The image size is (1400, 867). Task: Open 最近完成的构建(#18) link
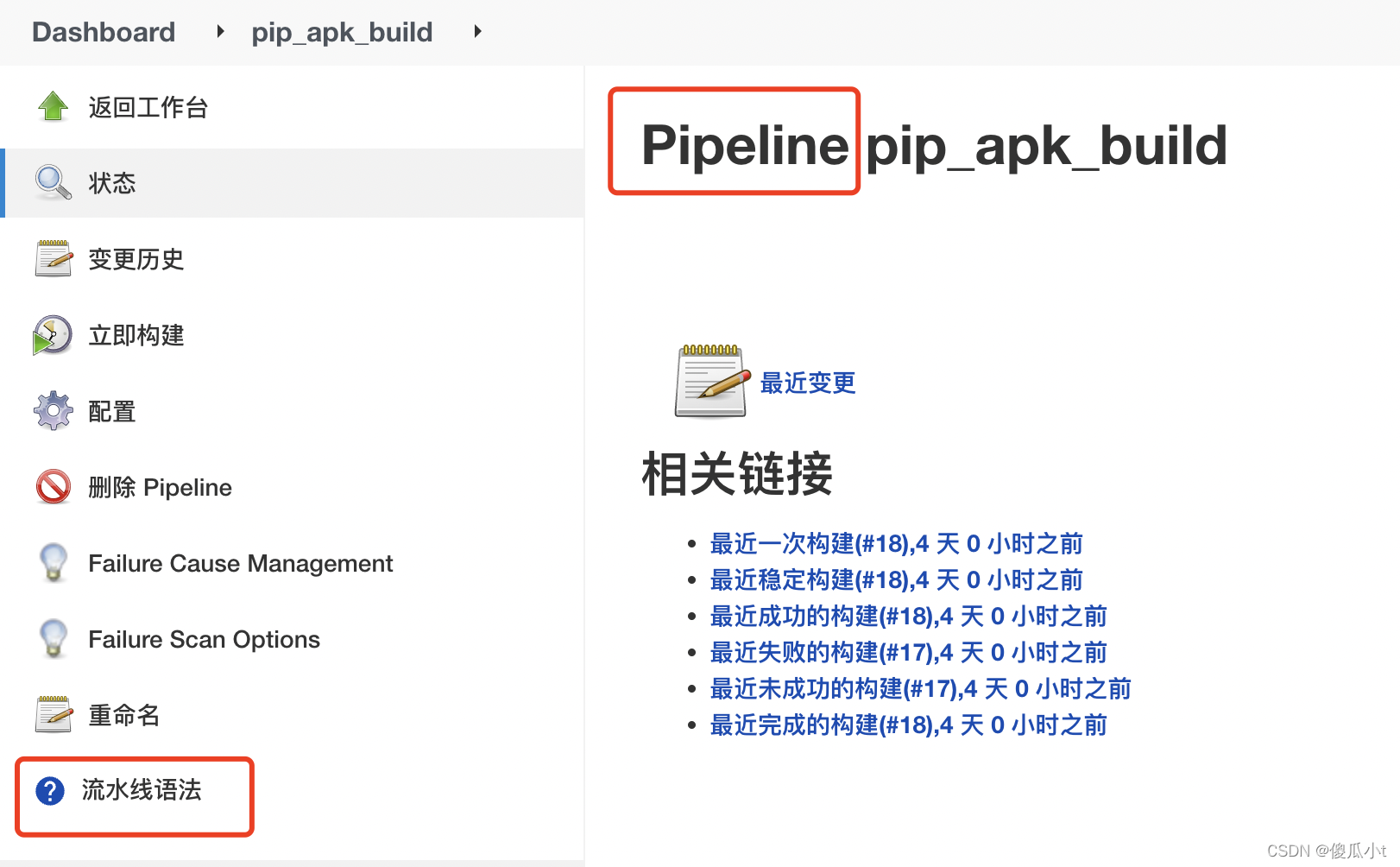[x=908, y=725]
